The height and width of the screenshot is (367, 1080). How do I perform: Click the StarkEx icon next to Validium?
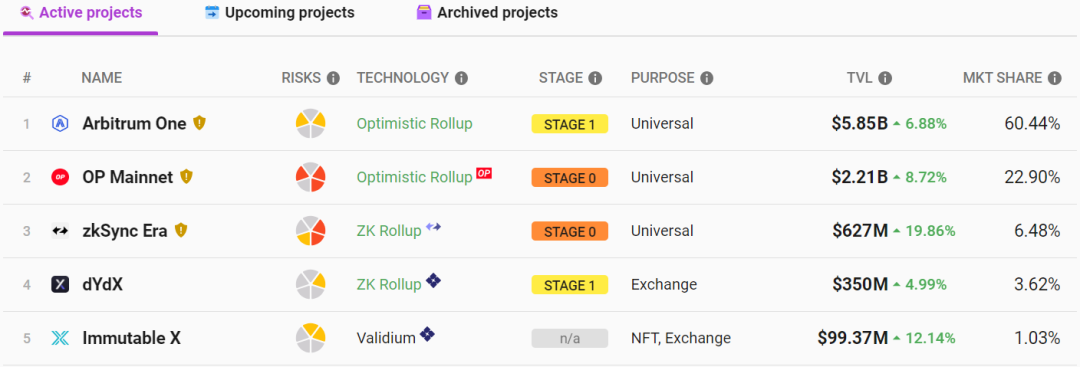tap(428, 335)
